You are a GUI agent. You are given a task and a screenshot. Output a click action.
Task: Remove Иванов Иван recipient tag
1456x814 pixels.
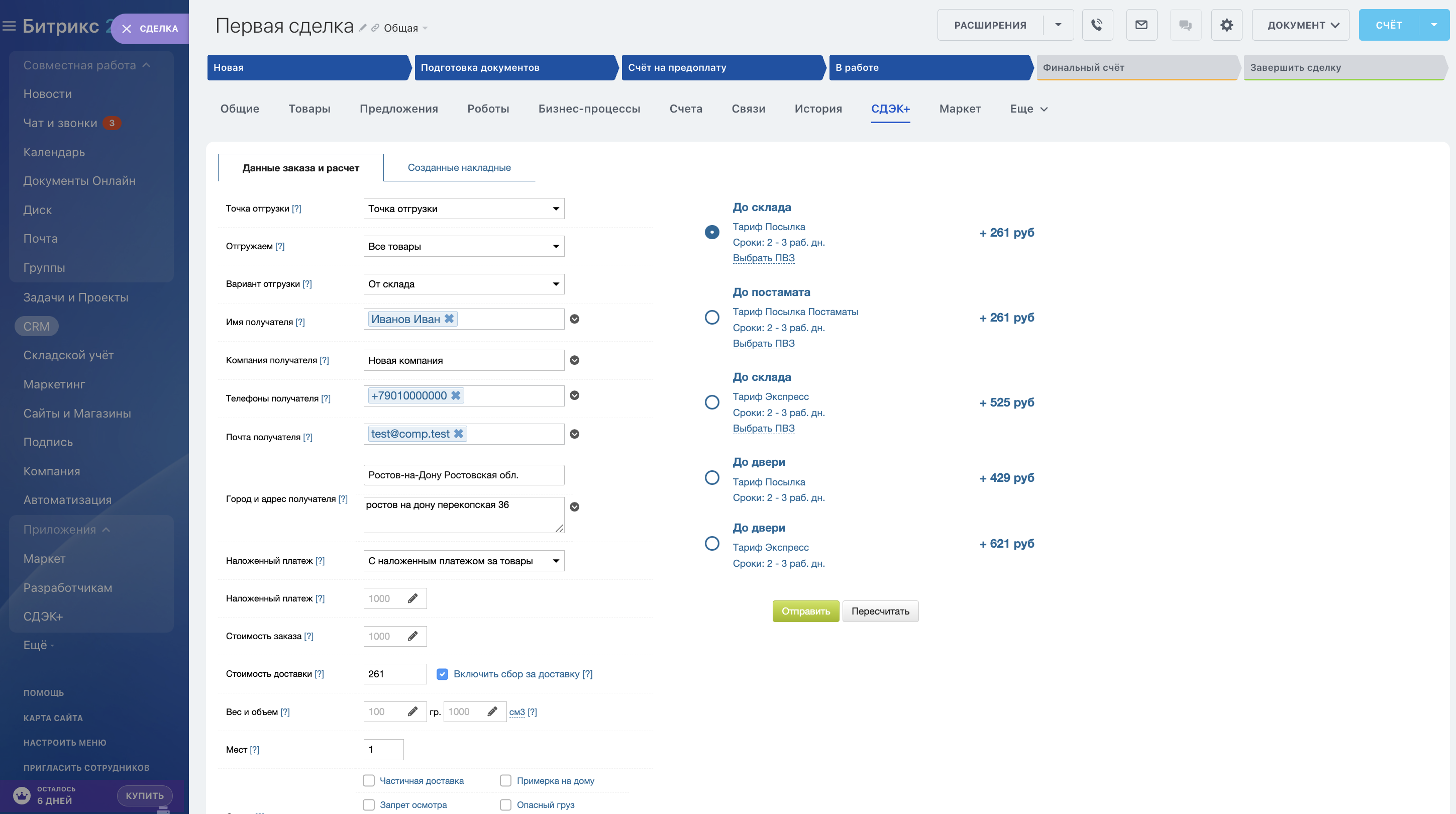pyautogui.click(x=449, y=319)
